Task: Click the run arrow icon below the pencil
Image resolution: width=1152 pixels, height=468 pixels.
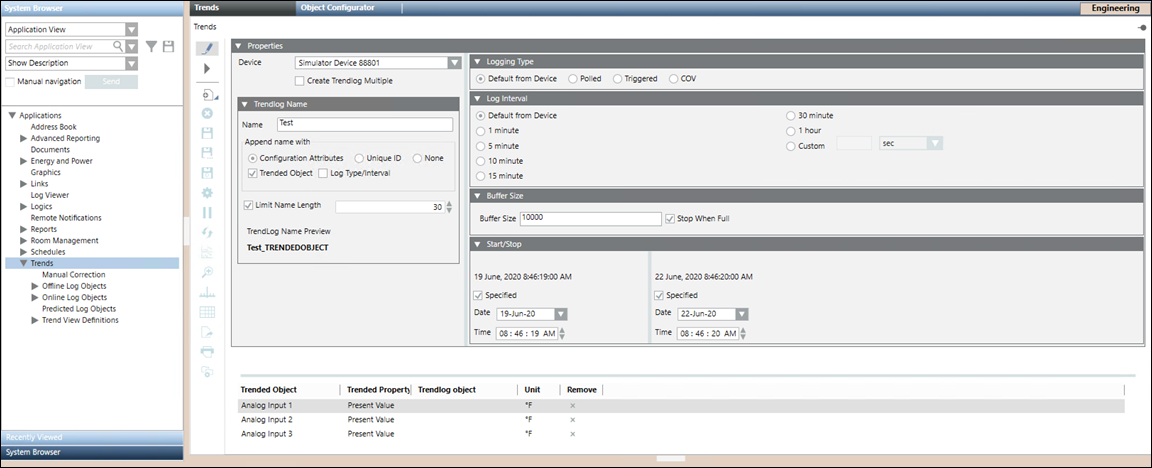Action: pyautogui.click(x=207, y=69)
